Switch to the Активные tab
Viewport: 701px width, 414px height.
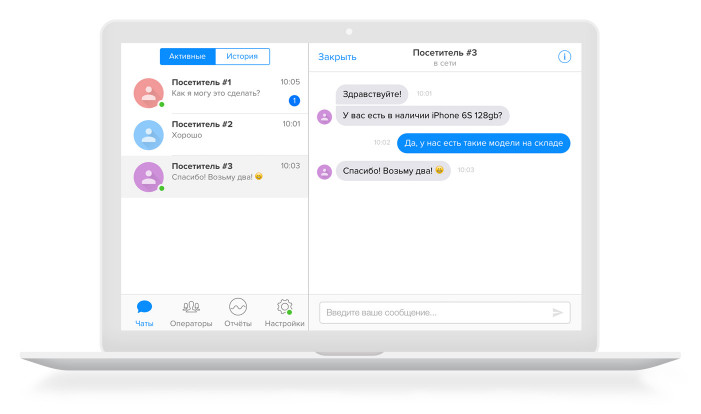coord(187,57)
